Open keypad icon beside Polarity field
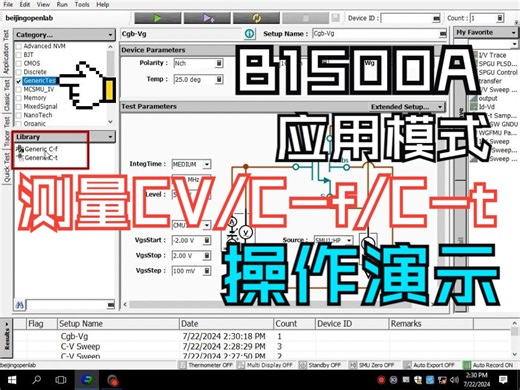 219,63
